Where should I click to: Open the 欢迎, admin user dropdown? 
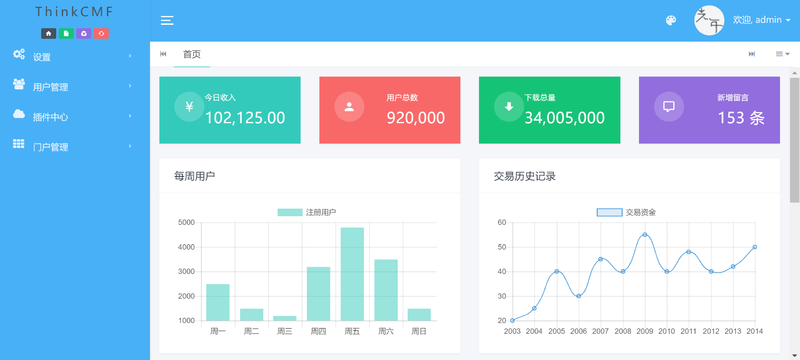click(761, 20)
